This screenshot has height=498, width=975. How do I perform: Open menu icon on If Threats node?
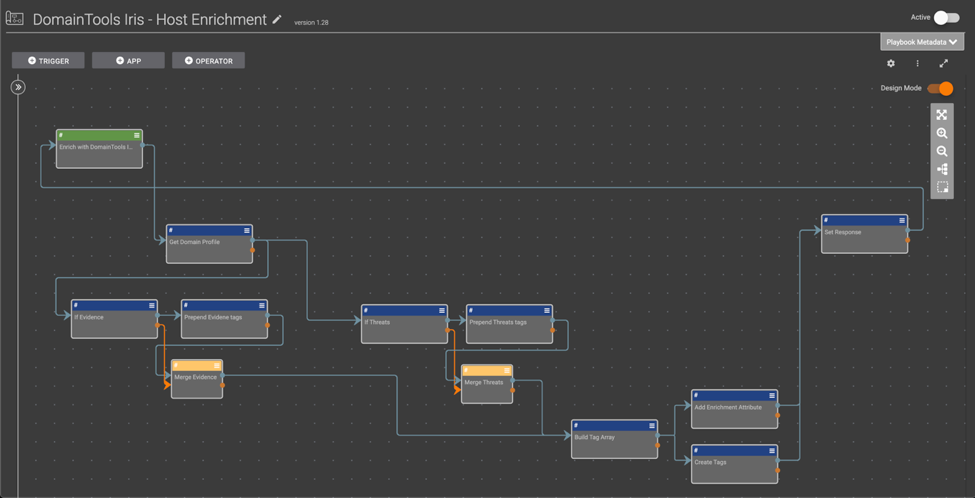click(x=442, y=310)
